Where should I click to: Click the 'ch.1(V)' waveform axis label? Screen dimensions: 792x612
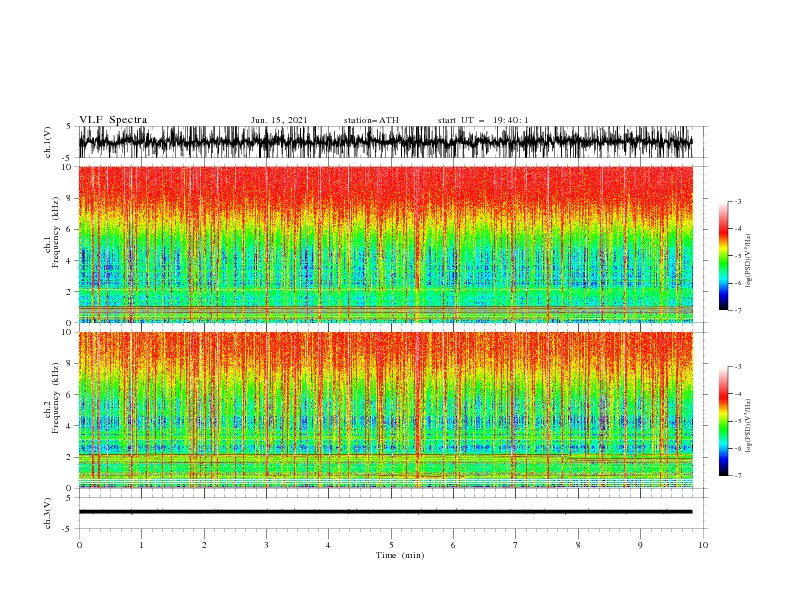tap(48, 142)
